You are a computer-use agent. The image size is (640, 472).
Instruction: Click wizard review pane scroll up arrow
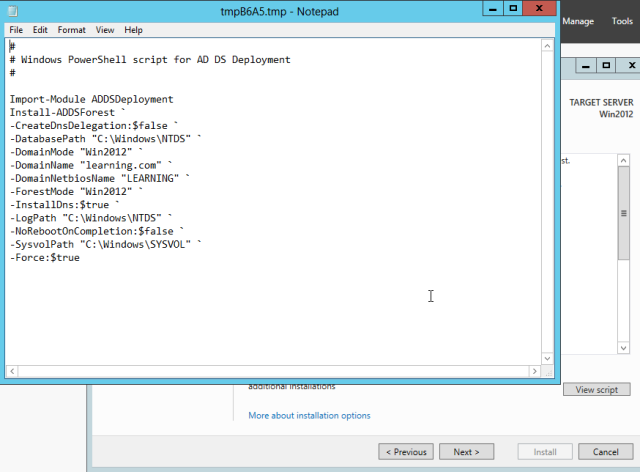pos(623,160)
